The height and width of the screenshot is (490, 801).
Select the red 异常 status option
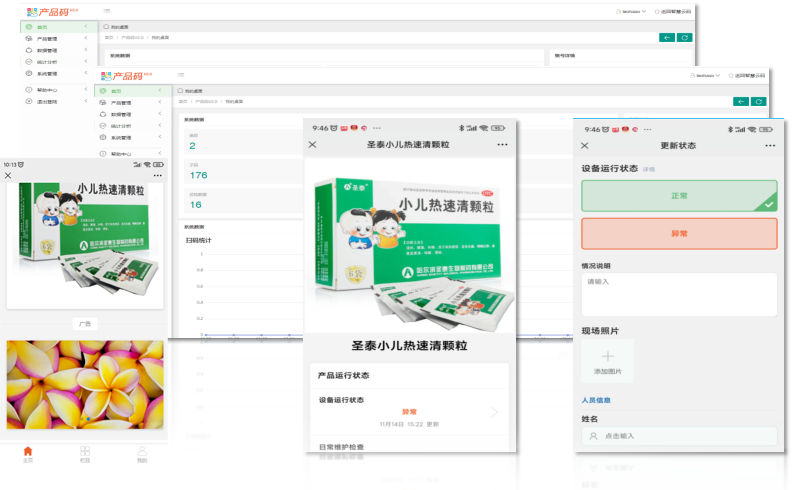[679, 233]
